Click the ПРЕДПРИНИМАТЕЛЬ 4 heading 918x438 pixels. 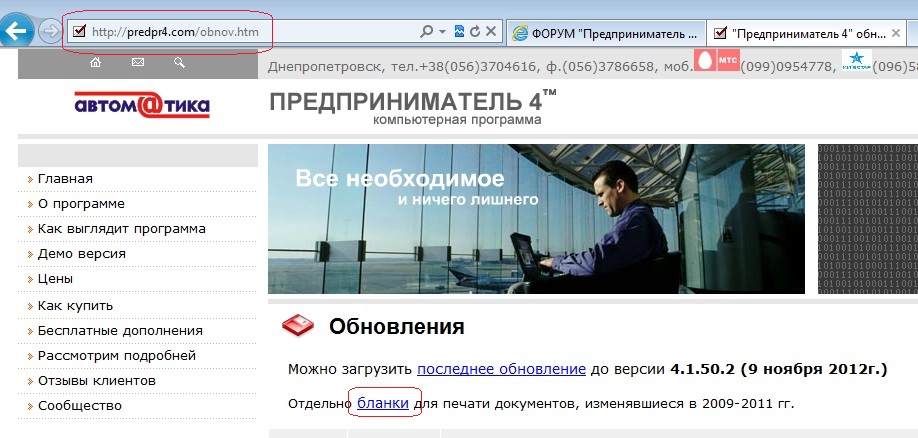pos(412,101)
